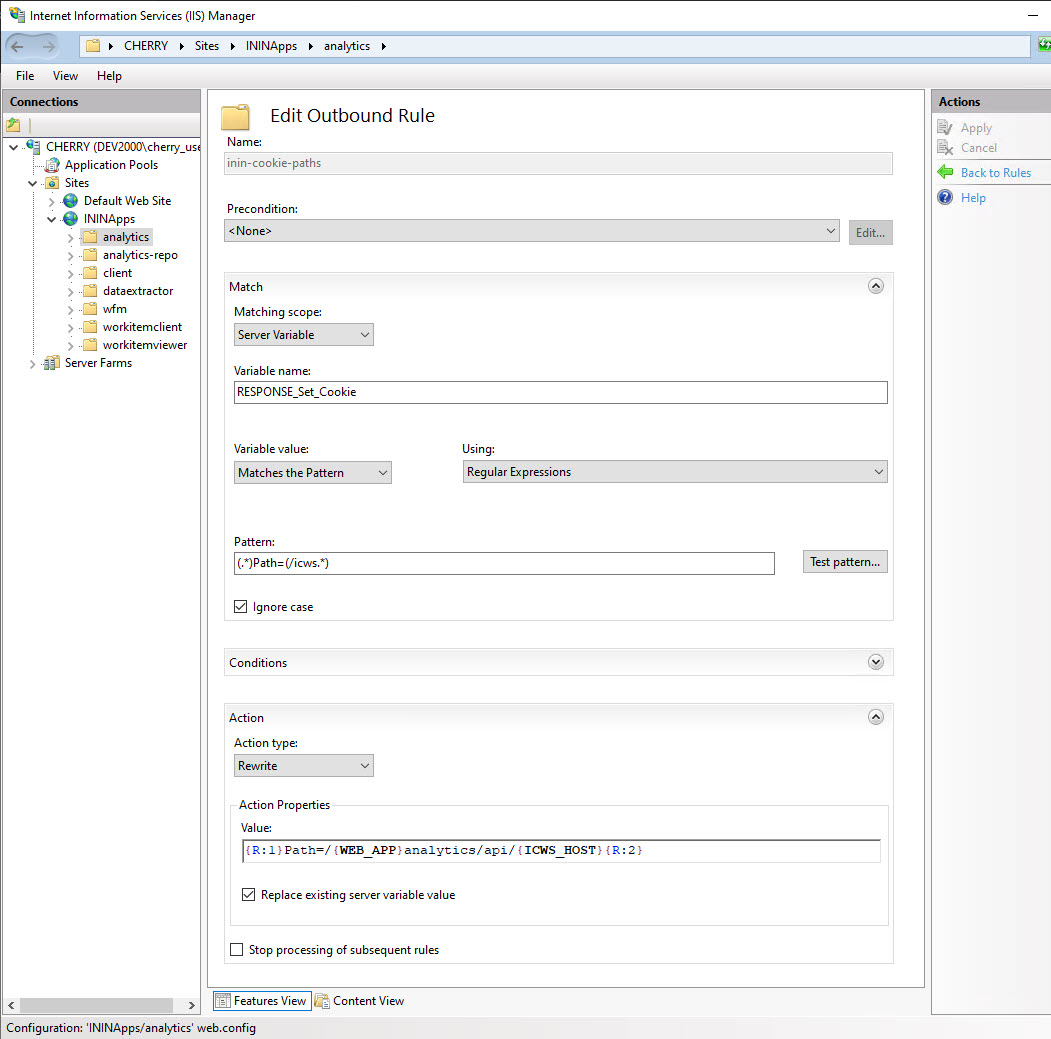The width and height of the screenshot is (1051, 1039).
Task: Click the home folder icon in the breadcrumb bar
Action: (x=95, y=45)
